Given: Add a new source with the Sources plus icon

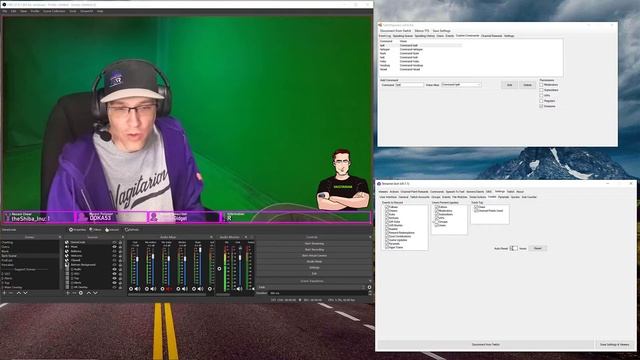Looking at the screenshot, I should [68, 293].
